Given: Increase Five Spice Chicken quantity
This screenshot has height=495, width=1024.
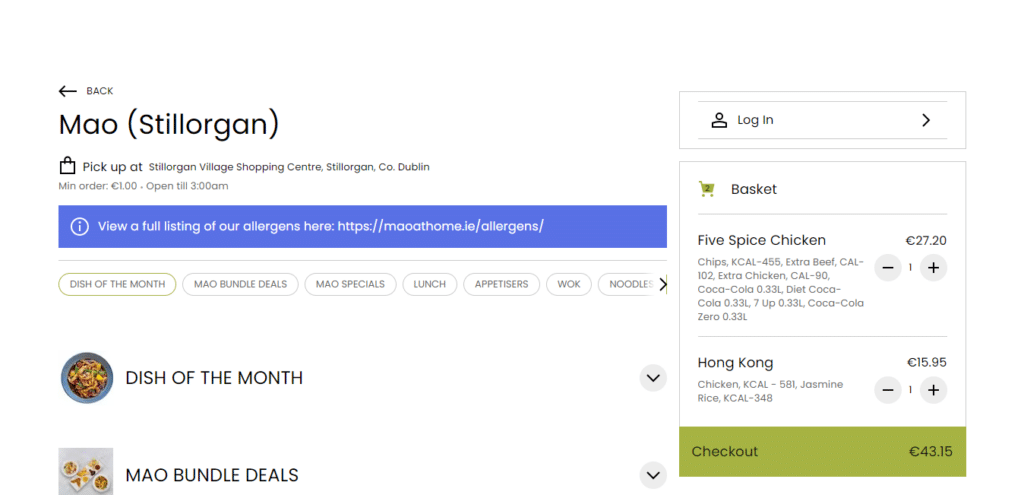Looking at the screenshot, I should click(x=933, y=268).
